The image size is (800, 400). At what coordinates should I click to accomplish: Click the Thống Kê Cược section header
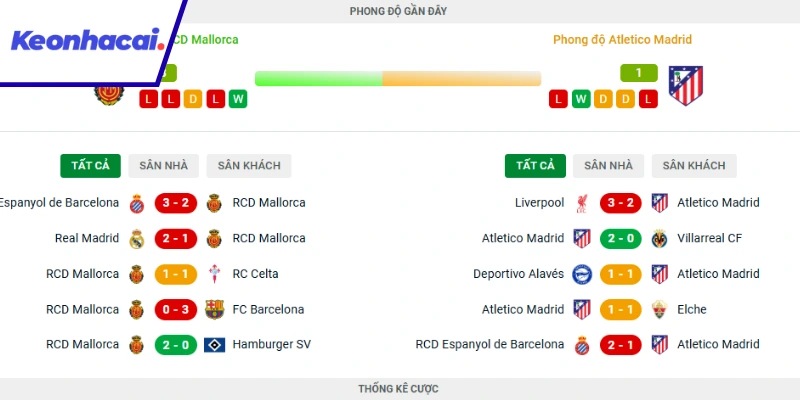399,388
